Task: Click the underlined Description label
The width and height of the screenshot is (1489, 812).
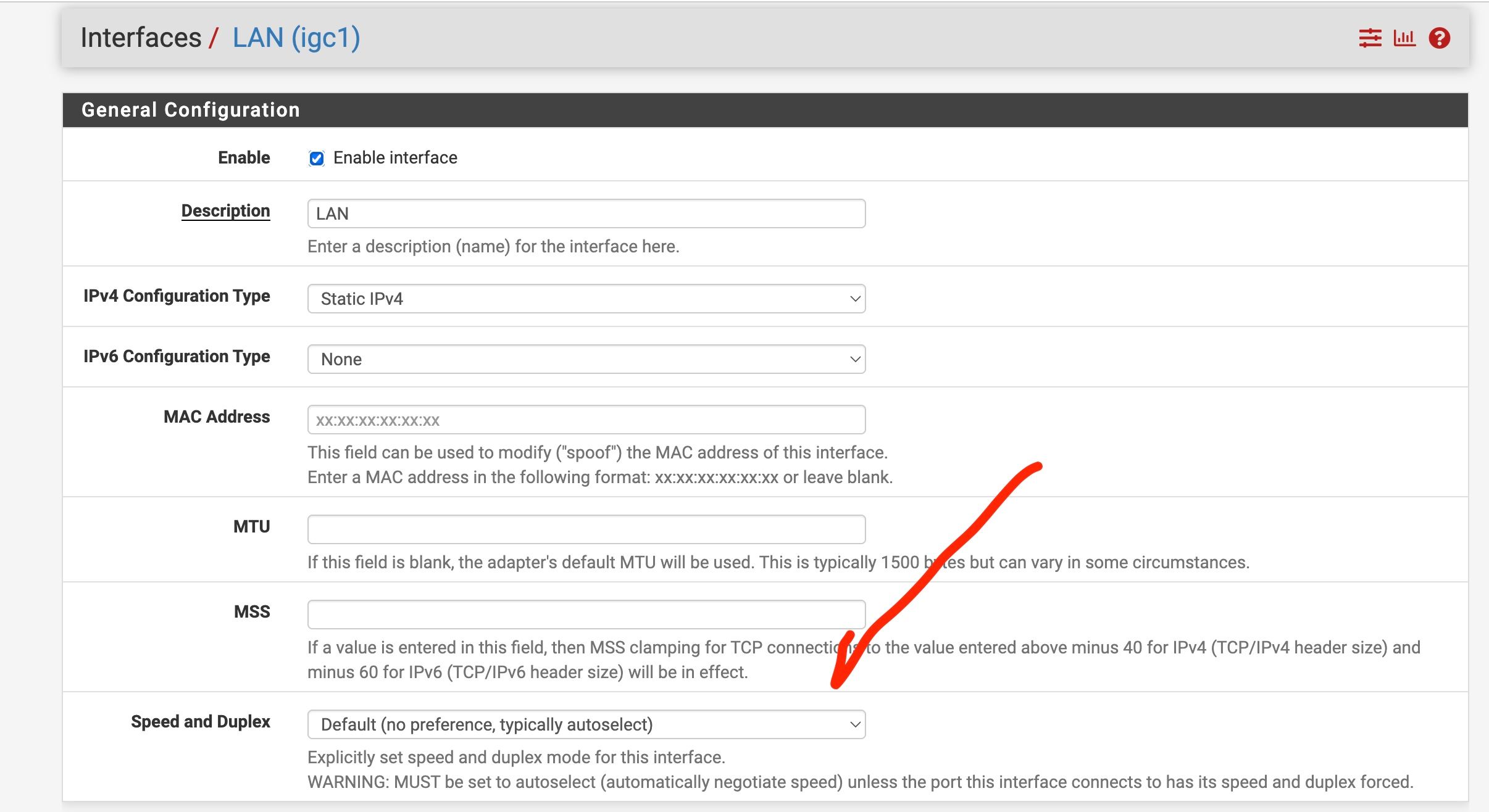Action: [x=225, y=211]
